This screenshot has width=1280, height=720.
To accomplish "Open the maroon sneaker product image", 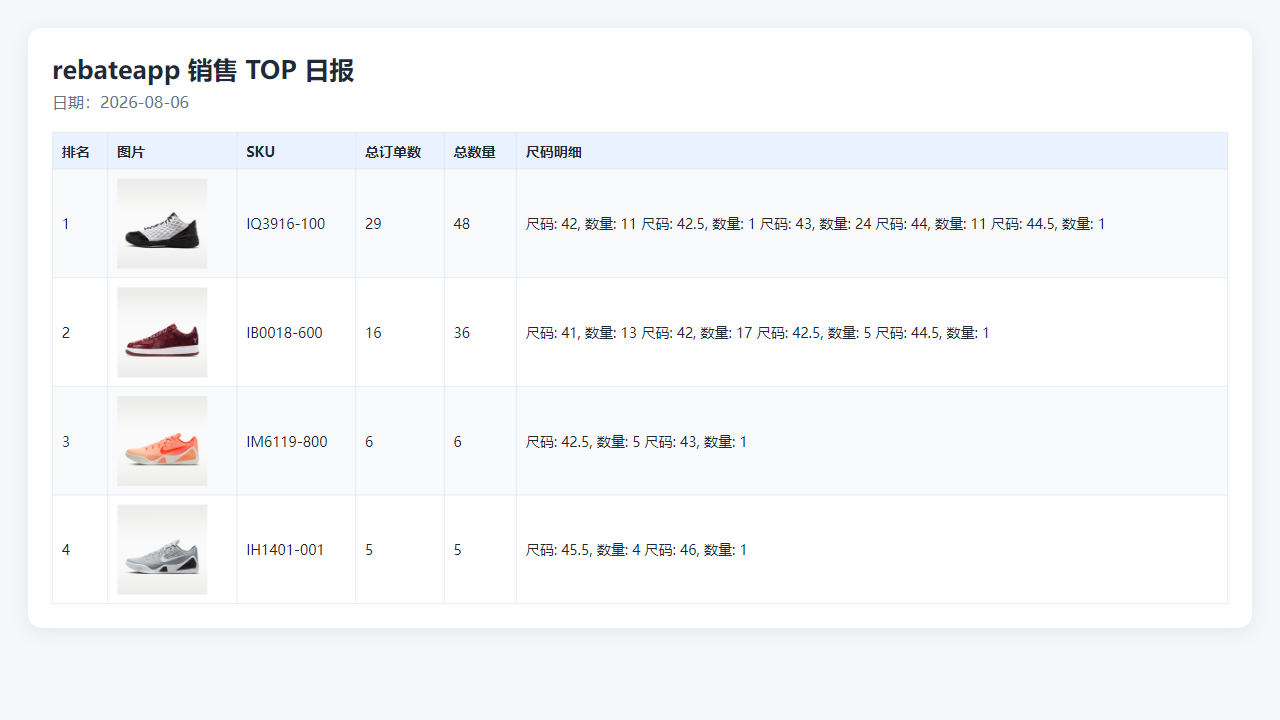I will (162, 333).
